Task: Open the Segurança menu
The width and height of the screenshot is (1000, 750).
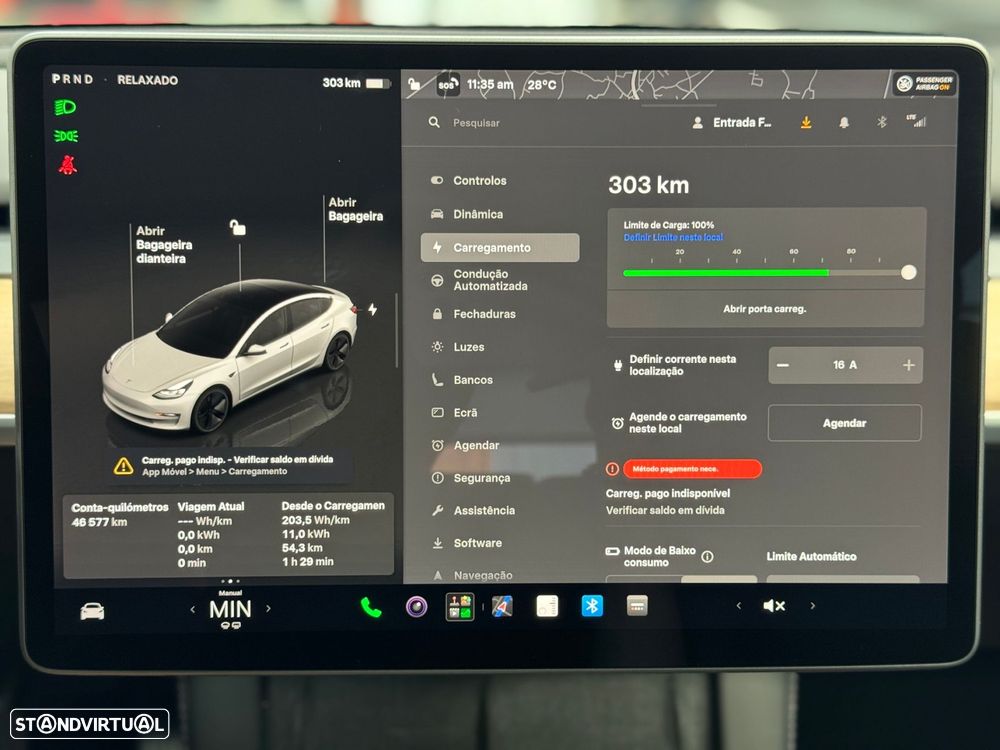Action: click(471, 478)
